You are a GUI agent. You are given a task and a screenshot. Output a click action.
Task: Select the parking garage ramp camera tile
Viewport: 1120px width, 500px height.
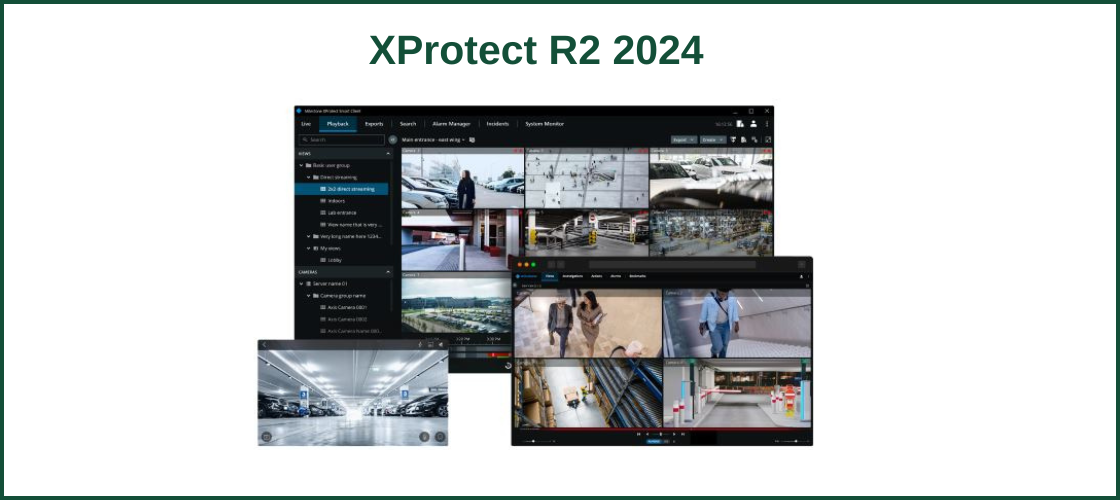click(x=586, y=234)
